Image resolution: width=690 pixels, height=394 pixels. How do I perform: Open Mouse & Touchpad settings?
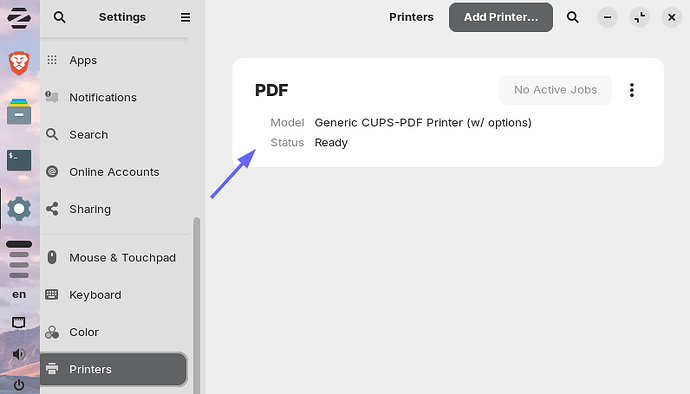(114, 257)
